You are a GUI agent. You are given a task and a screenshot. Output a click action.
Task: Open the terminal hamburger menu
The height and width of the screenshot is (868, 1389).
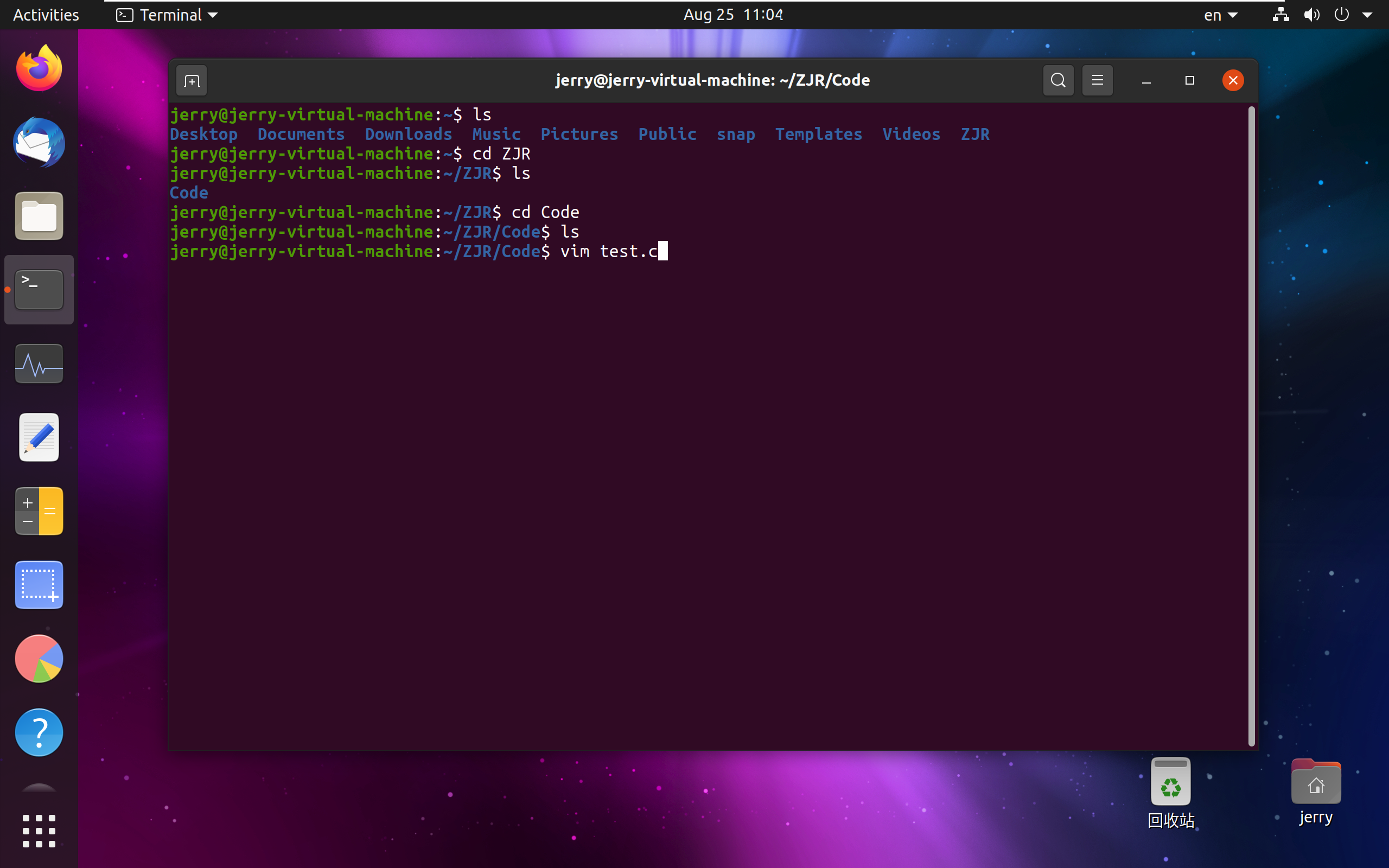[x=1097, y=80]
